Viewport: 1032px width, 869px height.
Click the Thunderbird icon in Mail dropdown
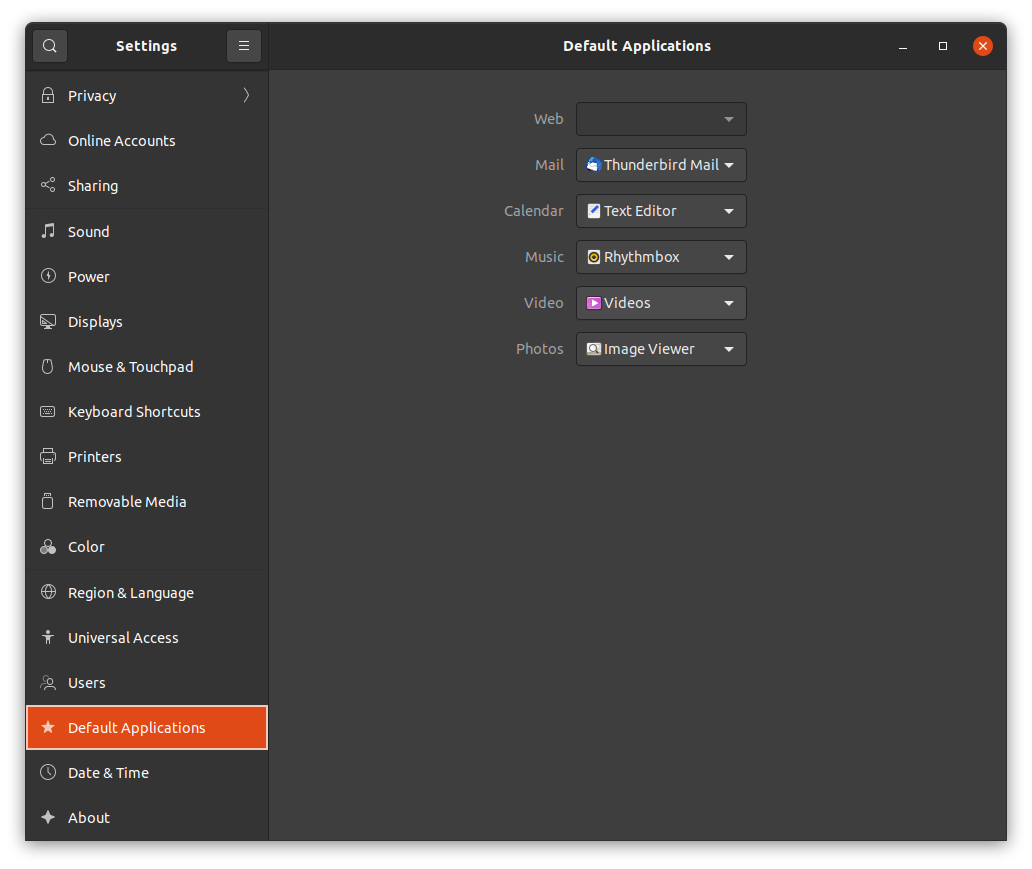594,165
